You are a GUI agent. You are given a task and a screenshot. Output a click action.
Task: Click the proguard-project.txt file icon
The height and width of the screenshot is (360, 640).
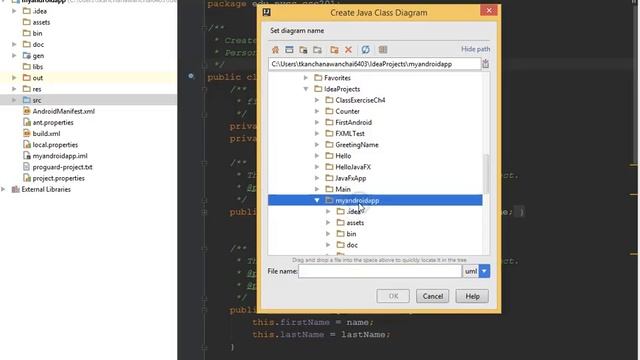coord(27,167)
